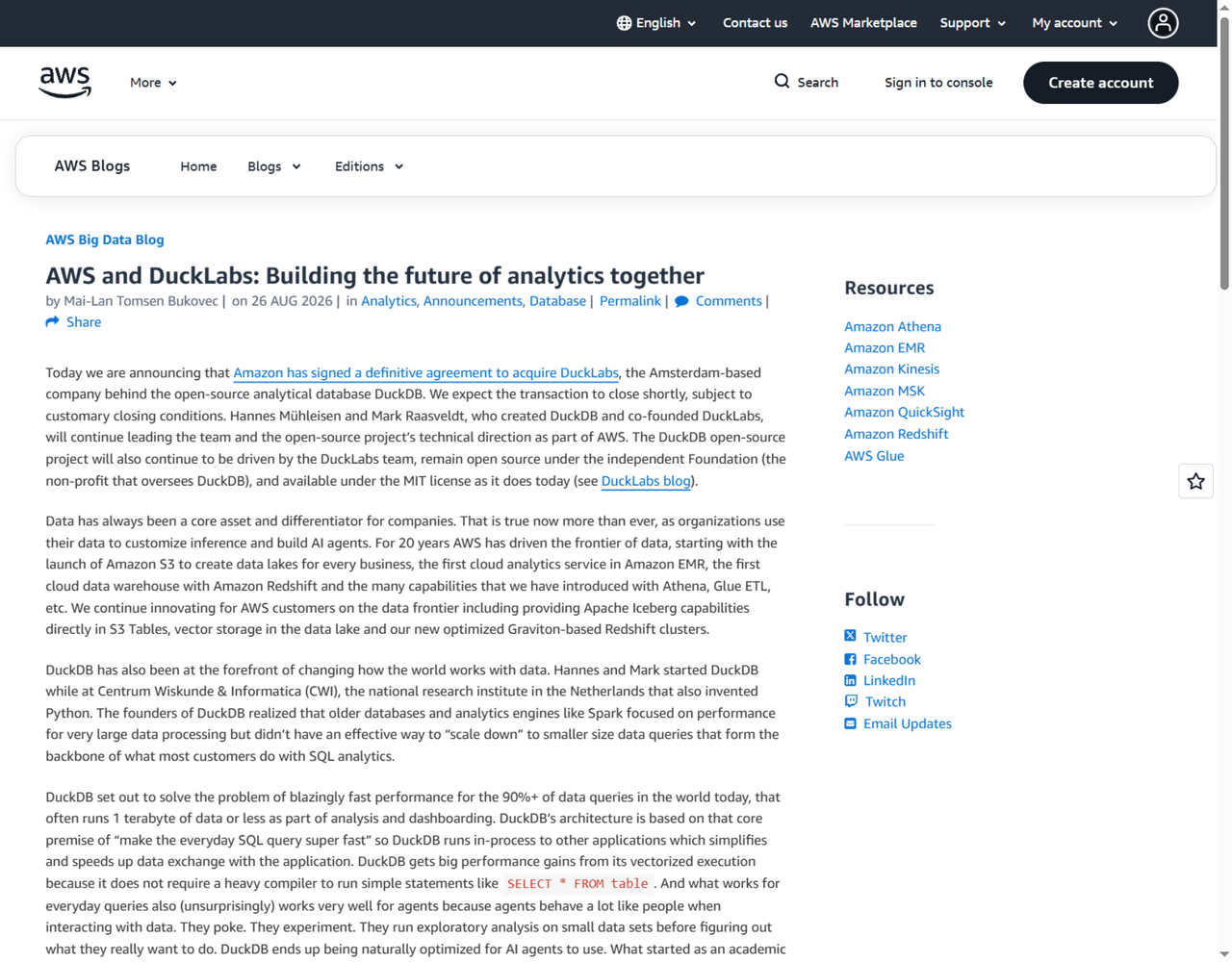
Task: Open the Amazon Redshift resource link
Action: 896,434
